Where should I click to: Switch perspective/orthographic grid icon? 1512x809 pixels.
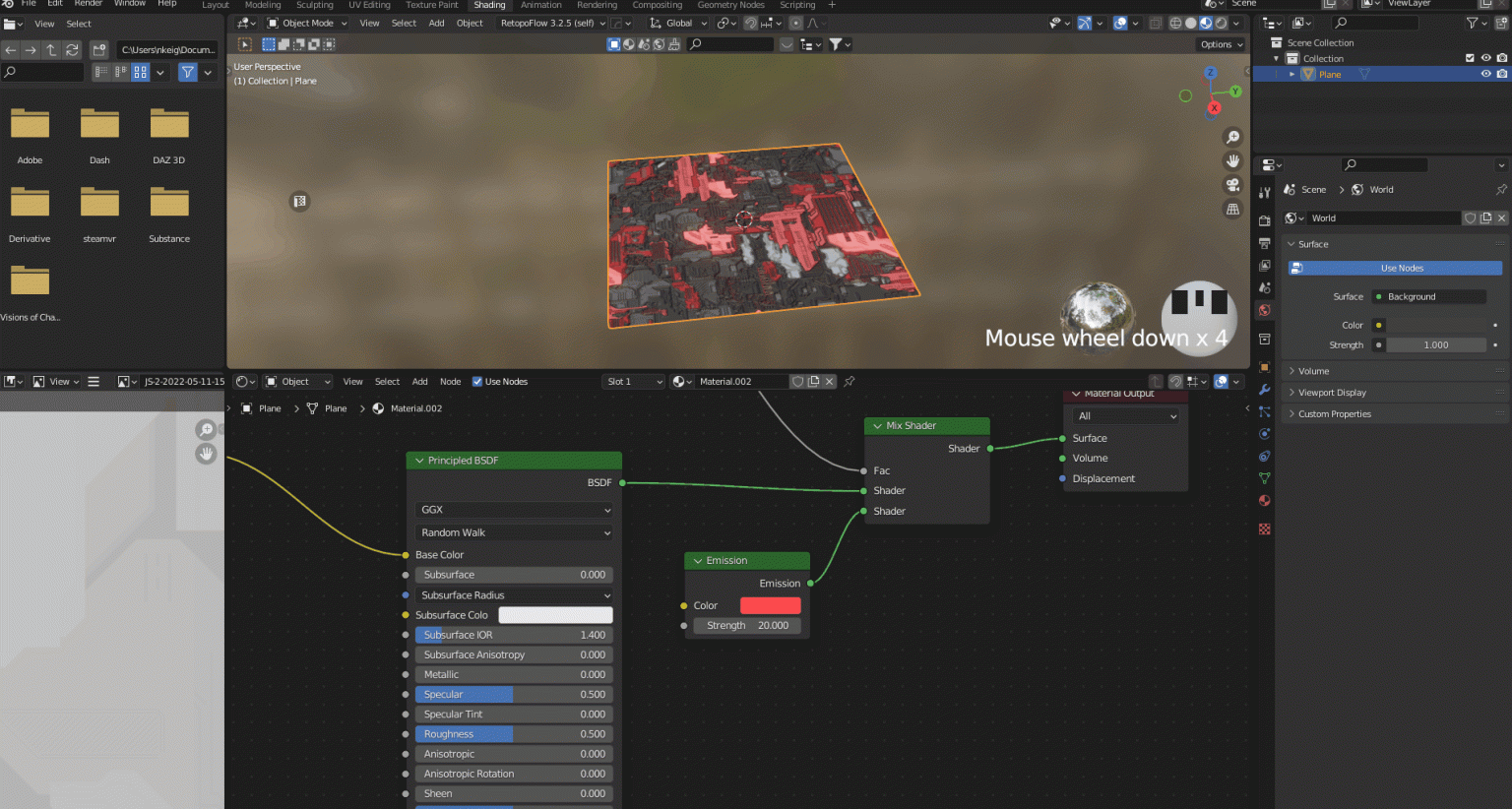pos(1232,209)
